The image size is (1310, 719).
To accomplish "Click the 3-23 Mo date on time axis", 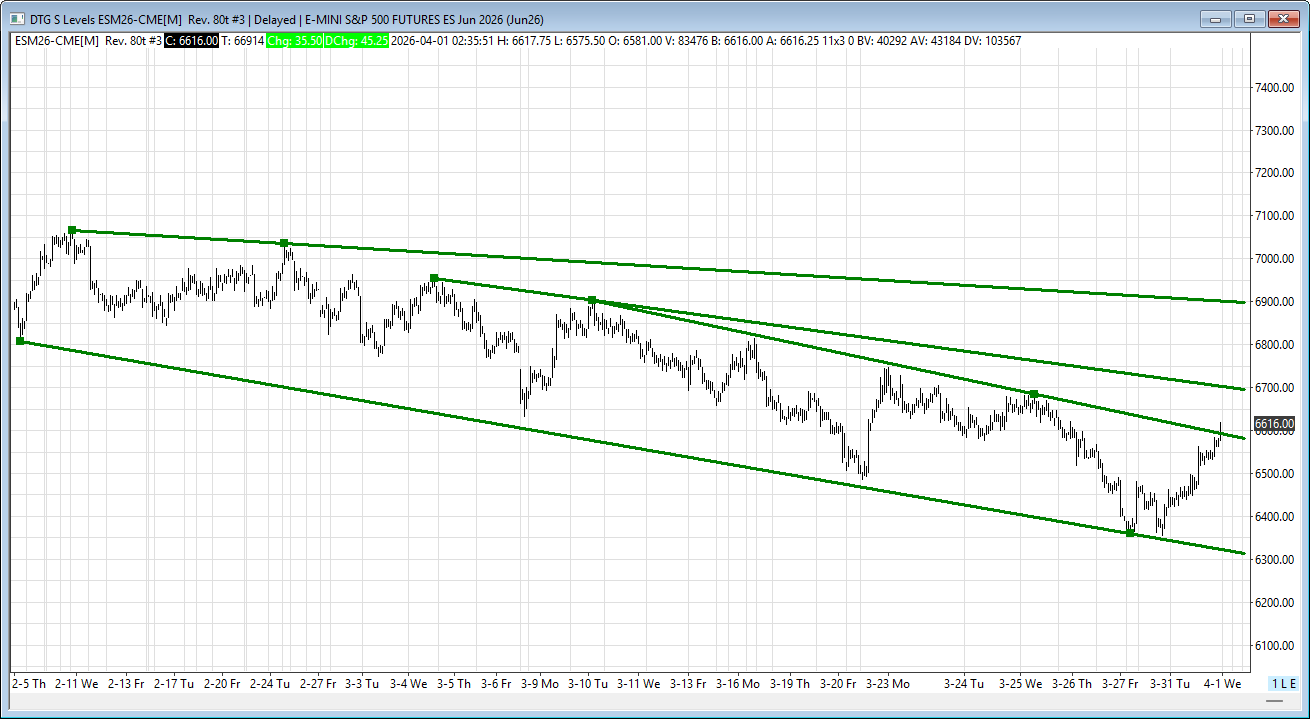I will point(887,684).
